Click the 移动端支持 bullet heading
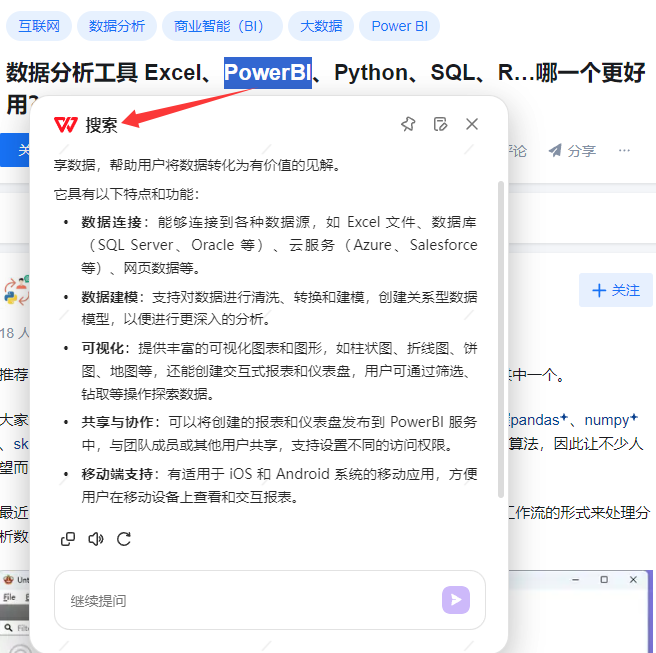The width and height of the screenshot is (656, 653). point(117,474)
